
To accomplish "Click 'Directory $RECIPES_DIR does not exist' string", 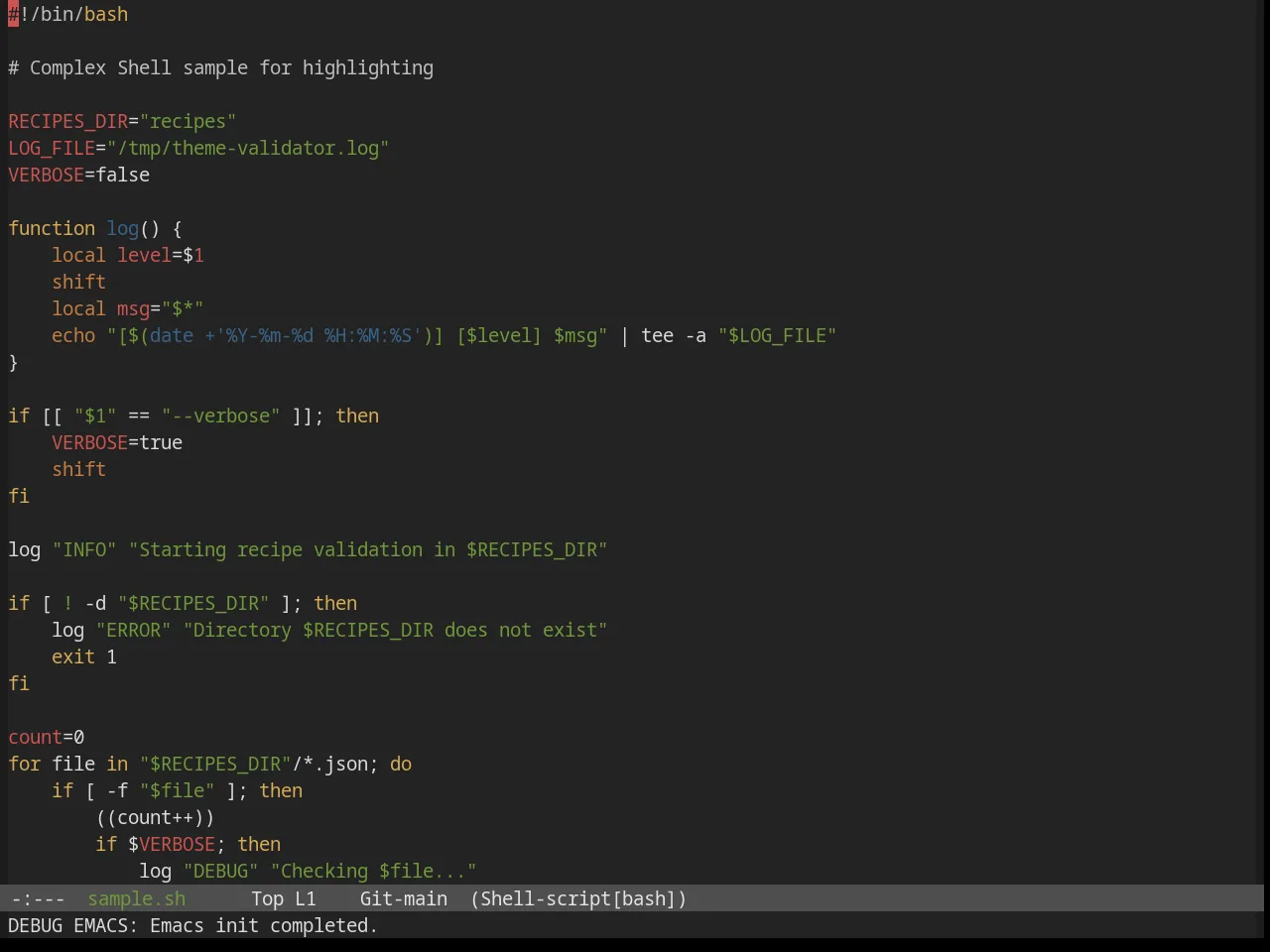I will (395, 630).
